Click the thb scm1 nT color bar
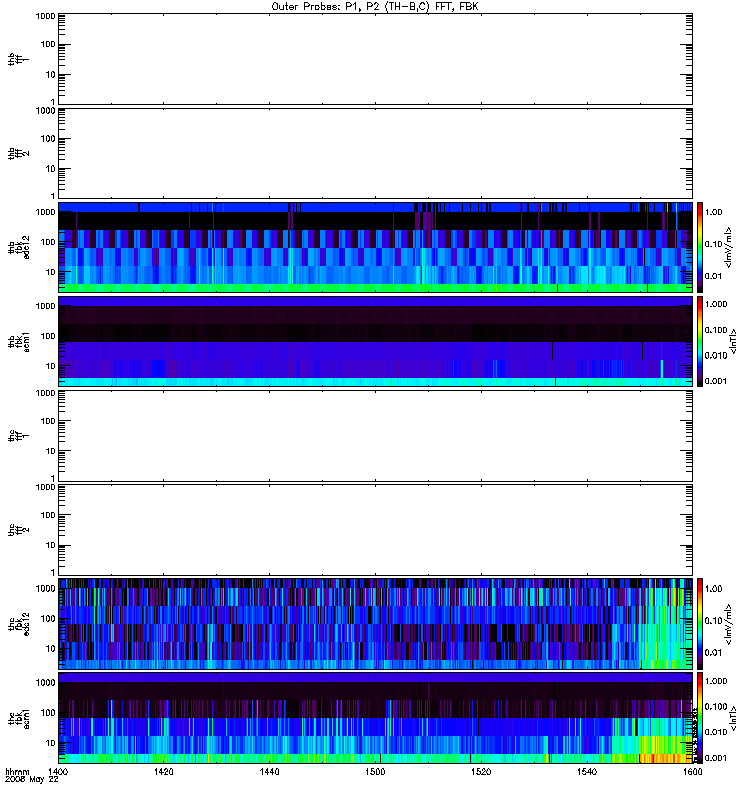 pos(700,342)
